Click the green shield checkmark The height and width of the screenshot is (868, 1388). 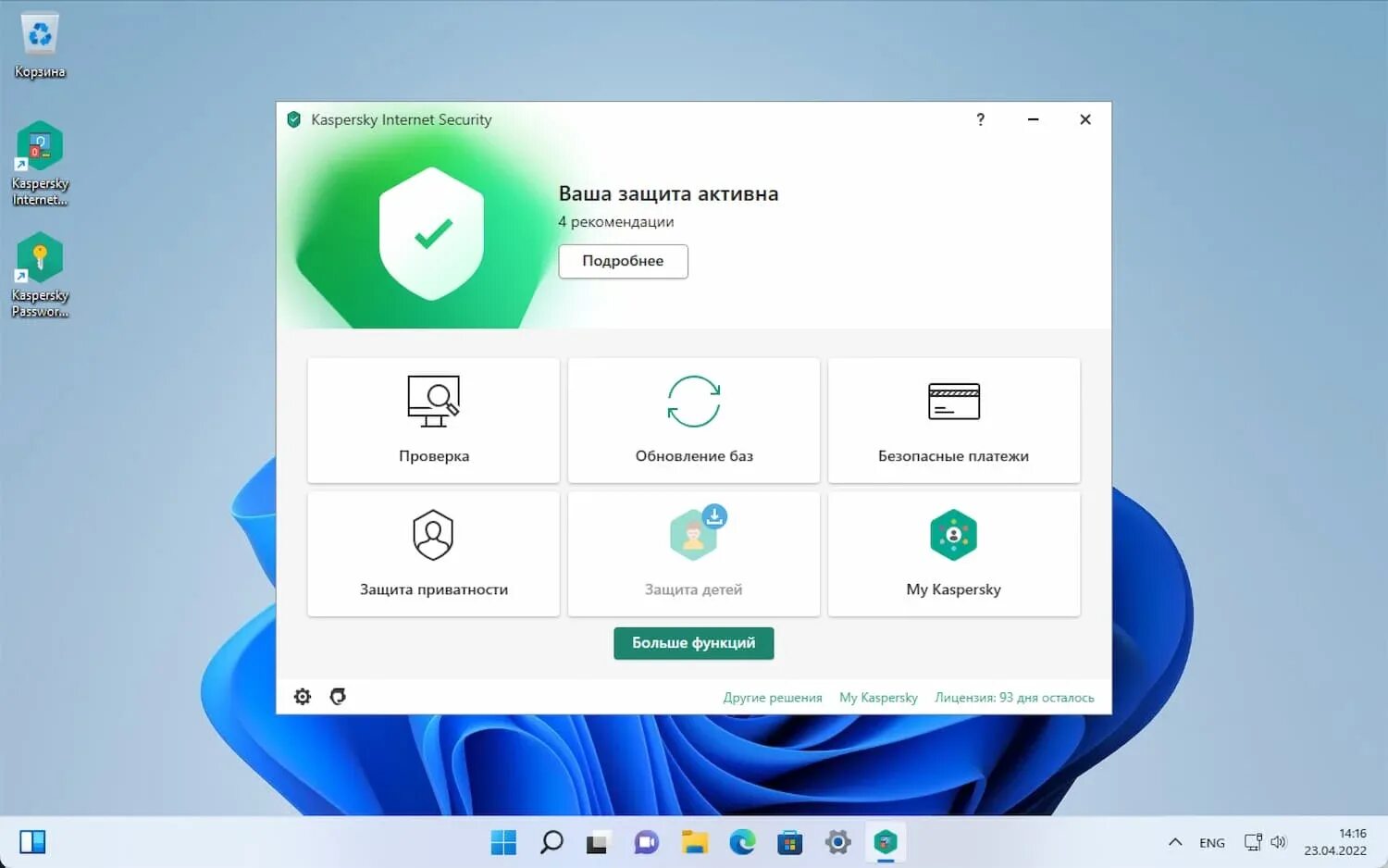pyautogui.click(x=431, y=233)
